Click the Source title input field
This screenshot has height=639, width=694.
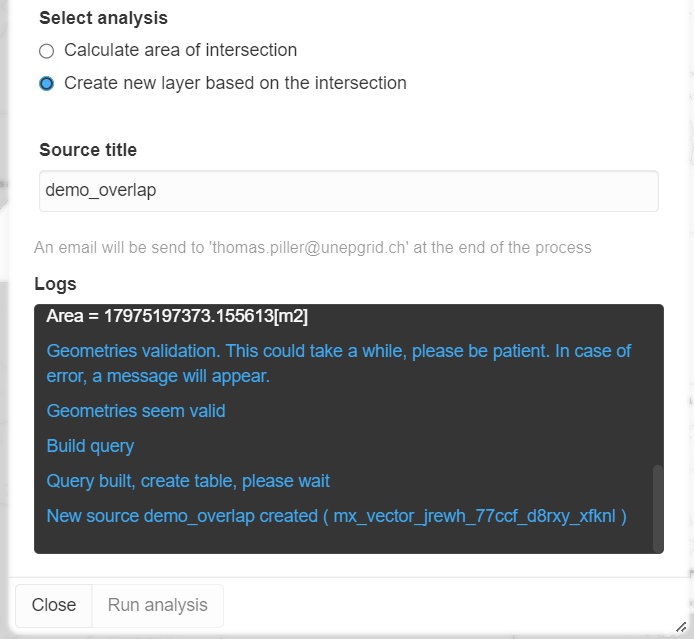348,191
